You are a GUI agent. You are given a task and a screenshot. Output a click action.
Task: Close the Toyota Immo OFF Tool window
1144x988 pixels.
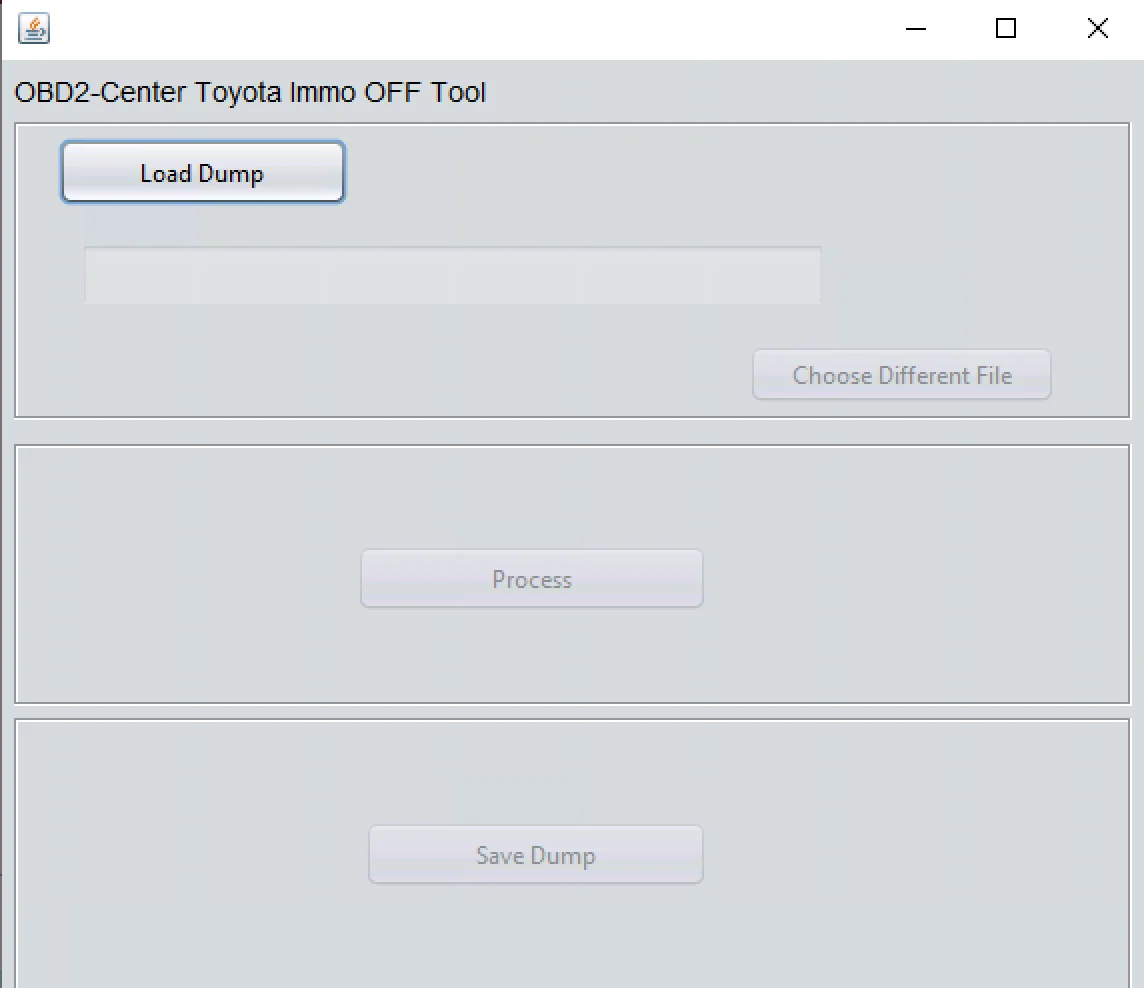tap(1097, 29)
